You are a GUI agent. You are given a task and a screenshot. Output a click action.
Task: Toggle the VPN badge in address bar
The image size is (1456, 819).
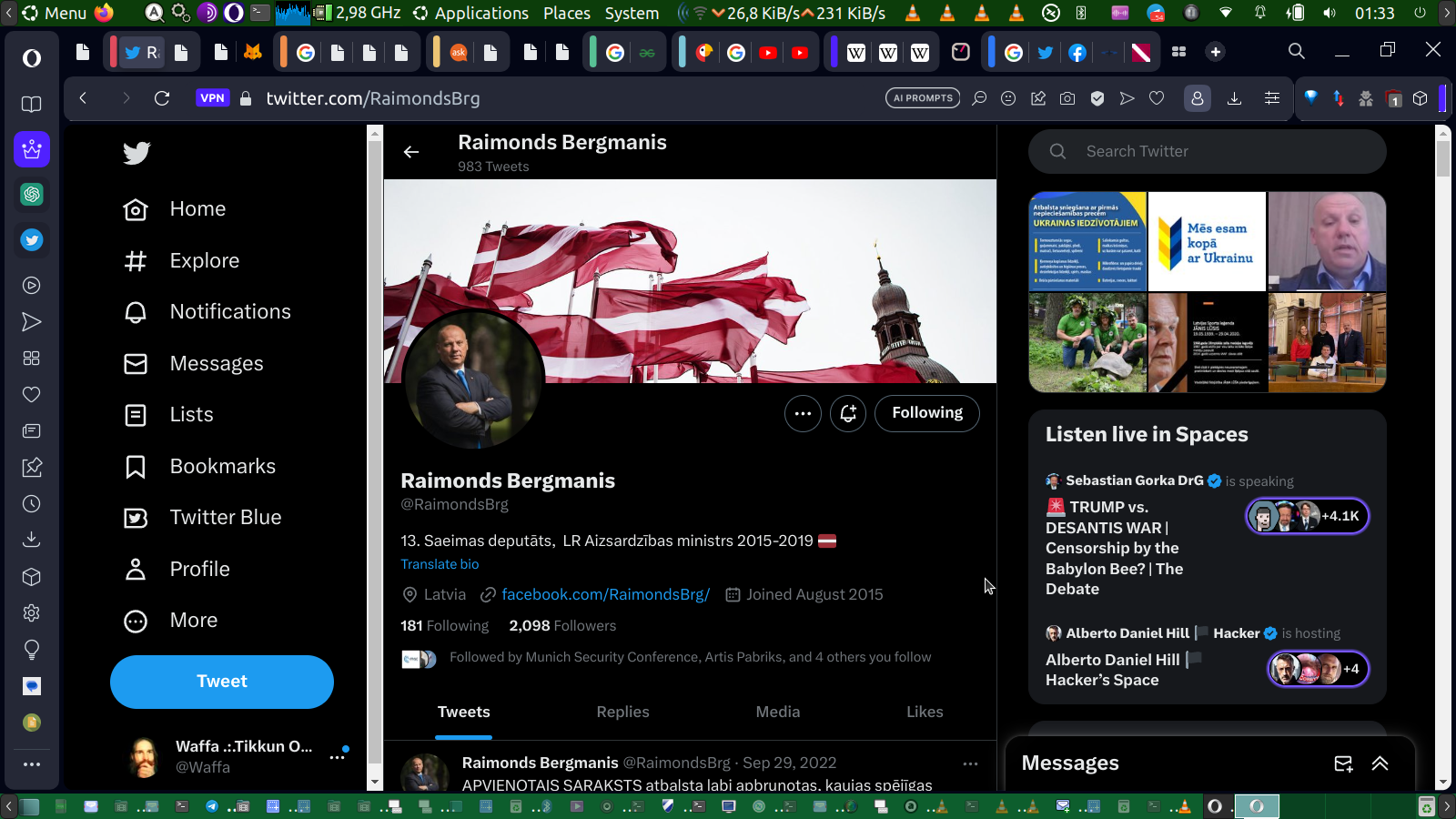tap(212, 98)
